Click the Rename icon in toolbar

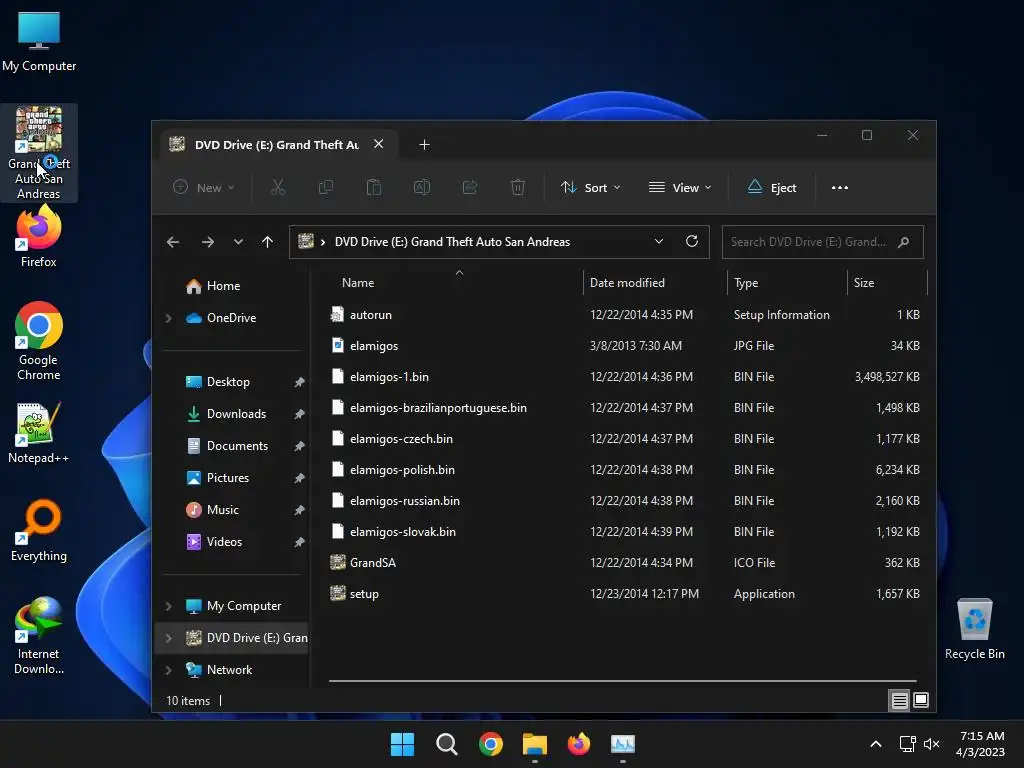click(421, 187)
